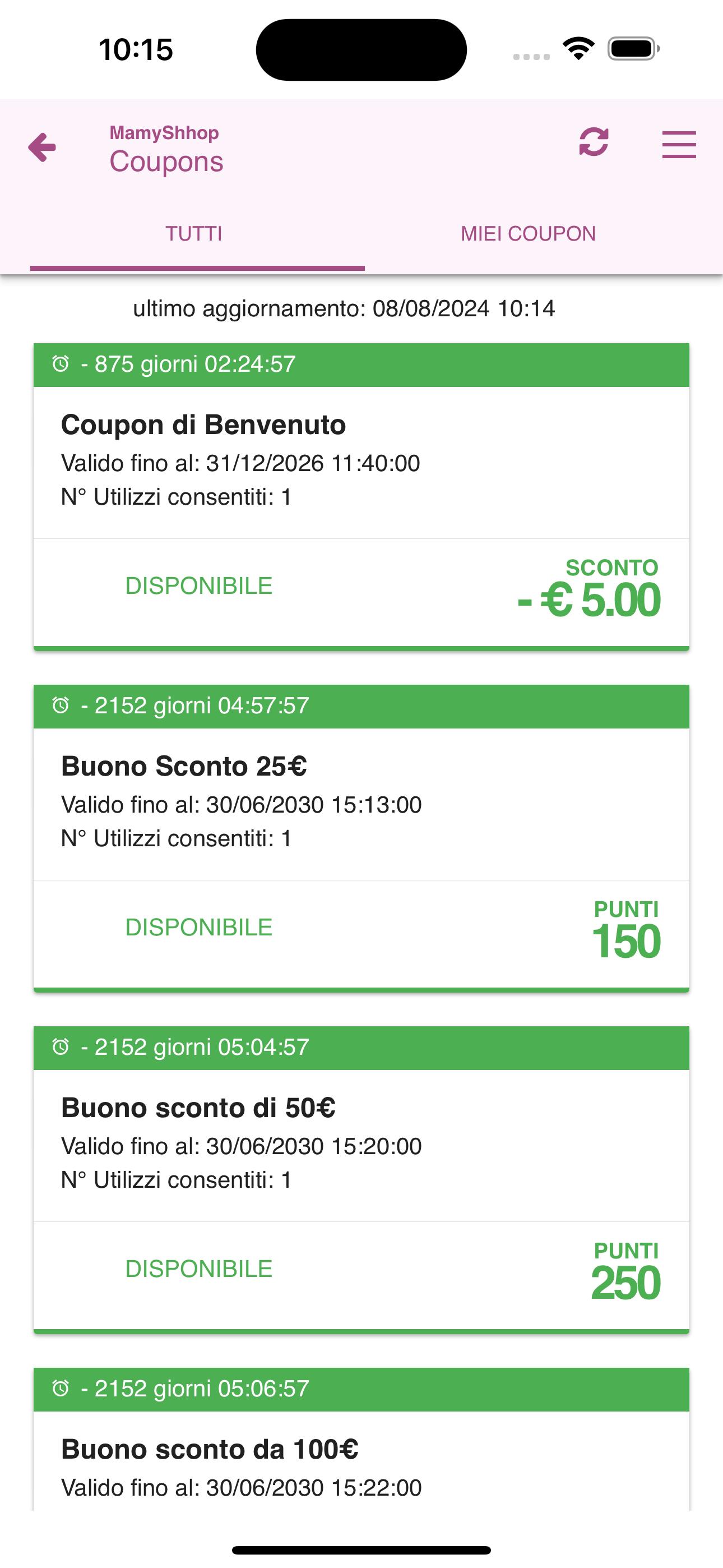Select DISPONIBILE on Buono sconto di 50€
This screenshot has height=1568, width=723.
click(x=199, y=1269)
